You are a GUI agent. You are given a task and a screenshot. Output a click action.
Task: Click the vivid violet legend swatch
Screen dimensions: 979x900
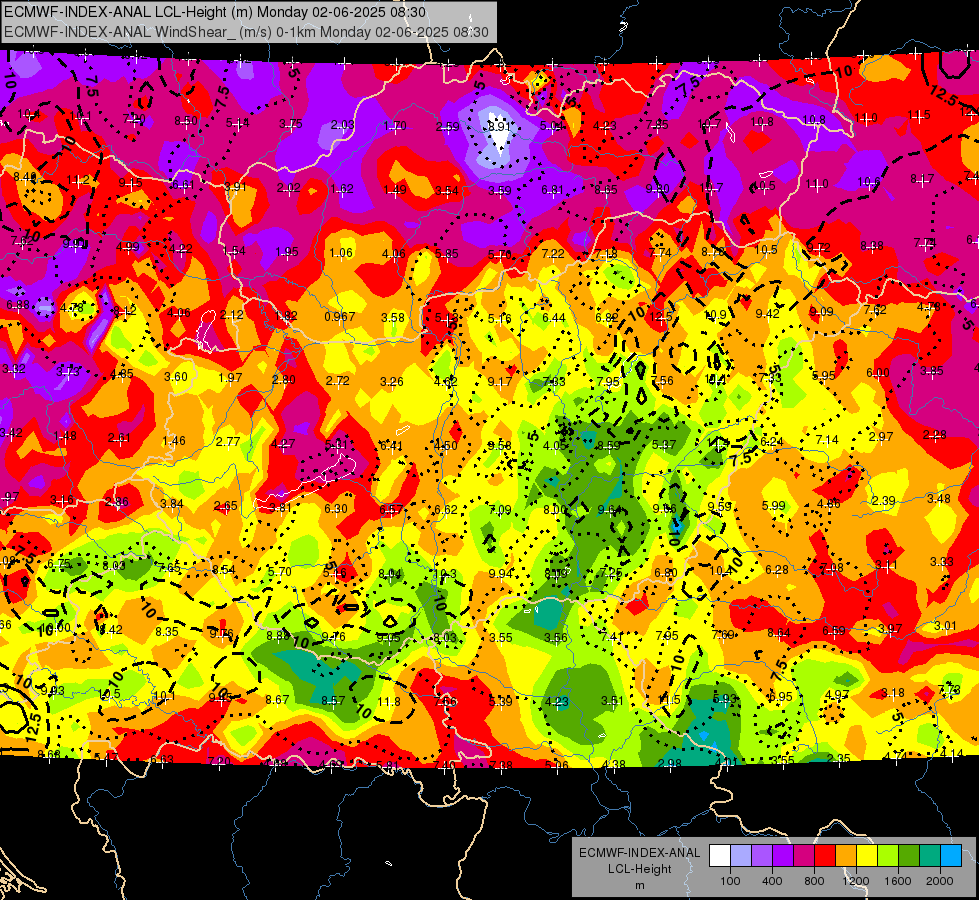pos(783,856)
